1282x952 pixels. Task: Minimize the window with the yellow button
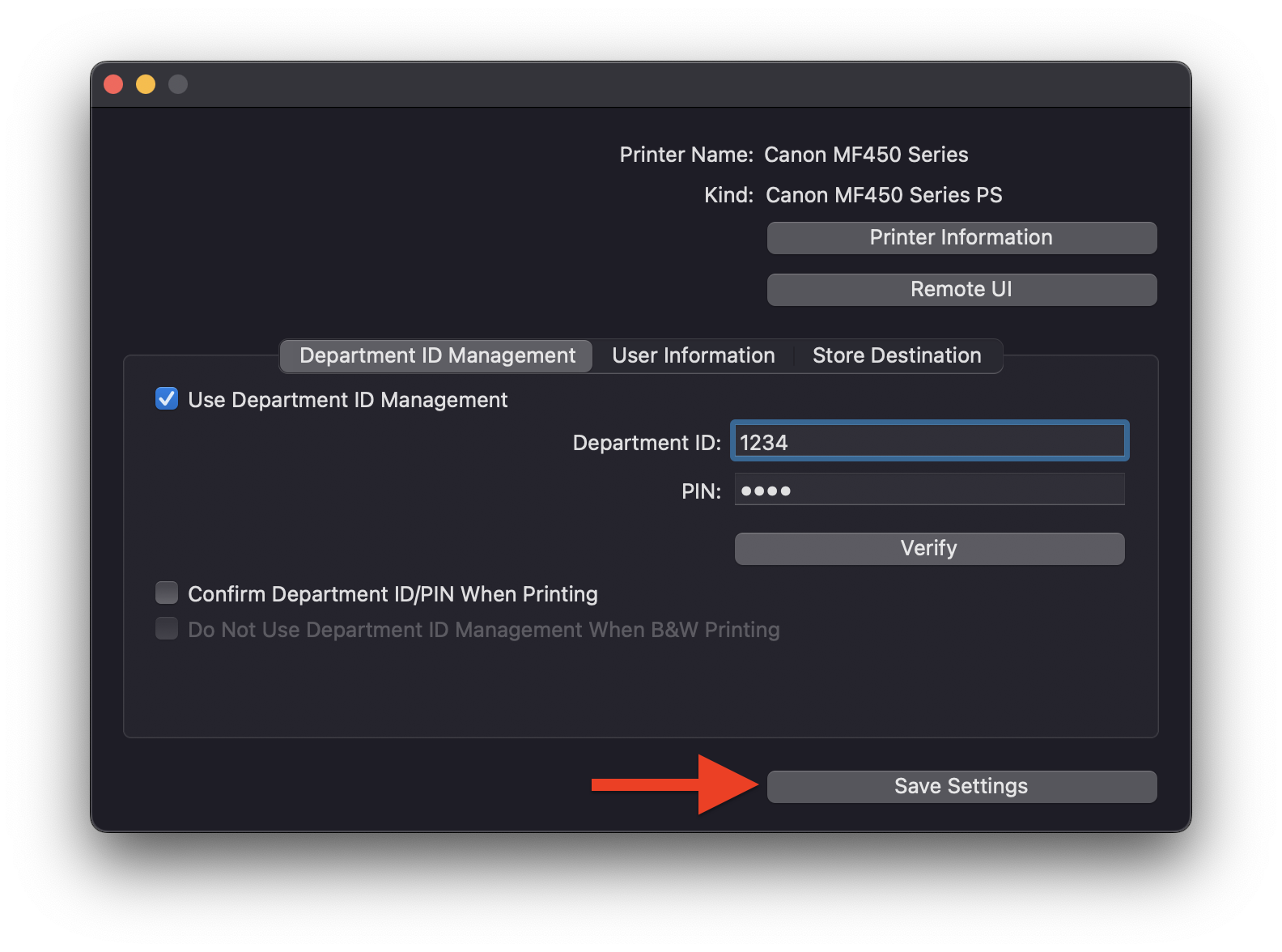(146, 84)
